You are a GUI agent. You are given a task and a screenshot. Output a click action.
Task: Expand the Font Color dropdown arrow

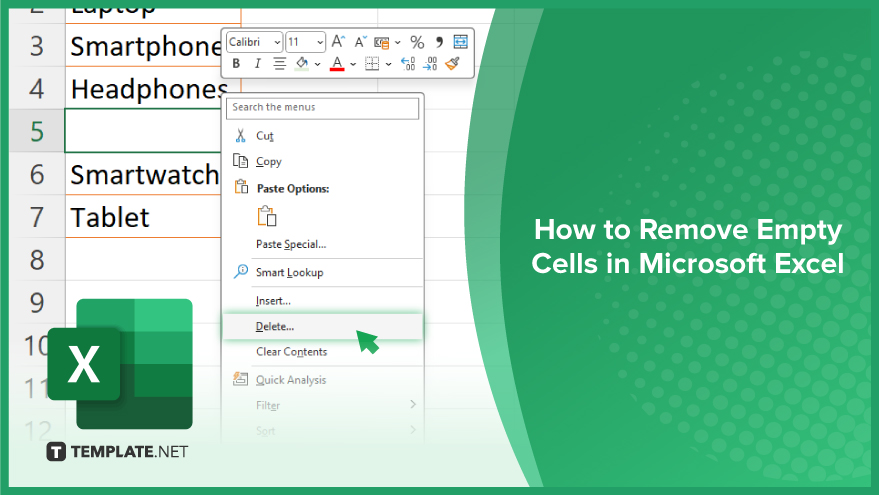[x=353, y=64]
